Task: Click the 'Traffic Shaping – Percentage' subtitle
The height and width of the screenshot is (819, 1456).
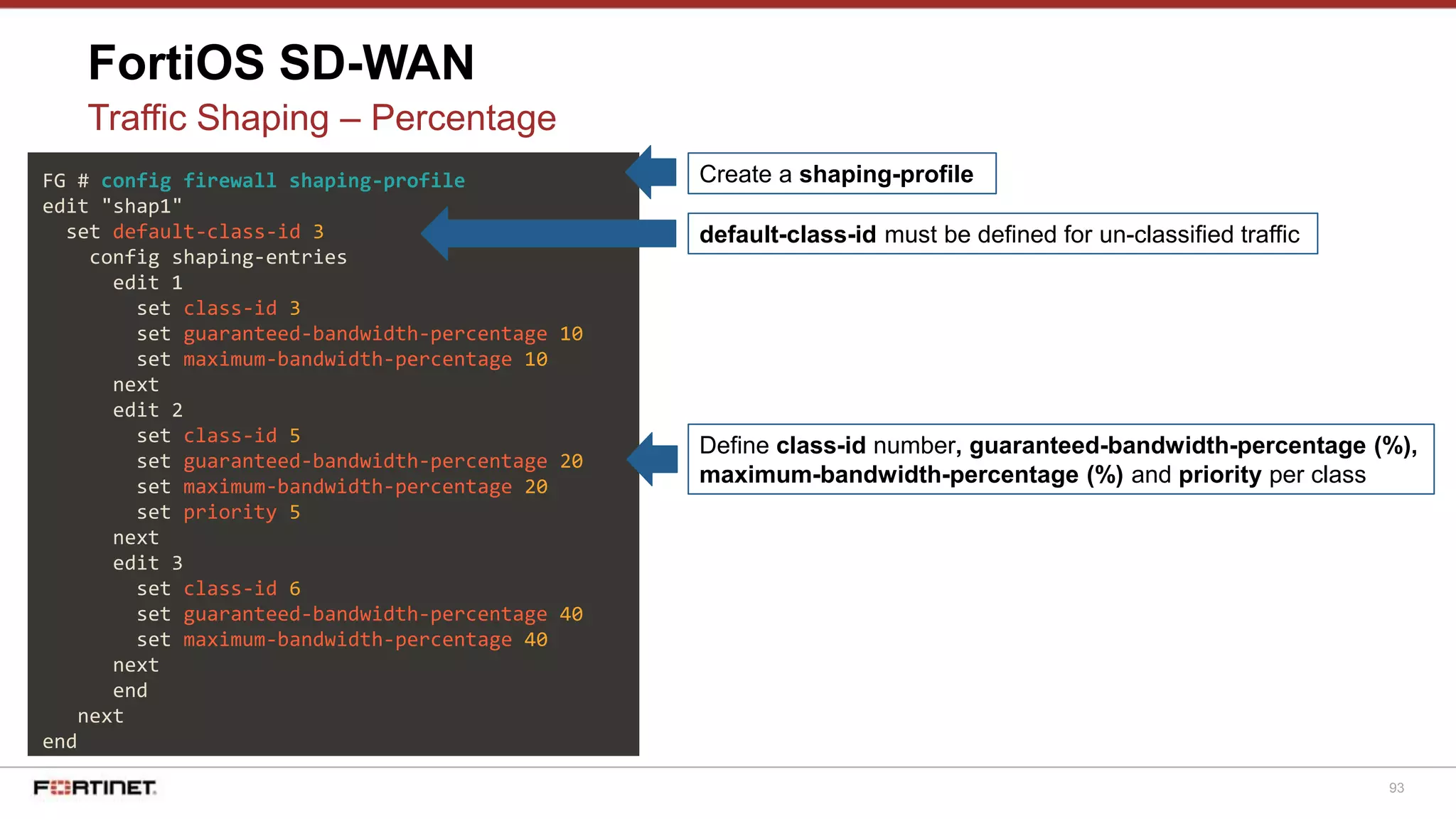Action: (321, 118)
